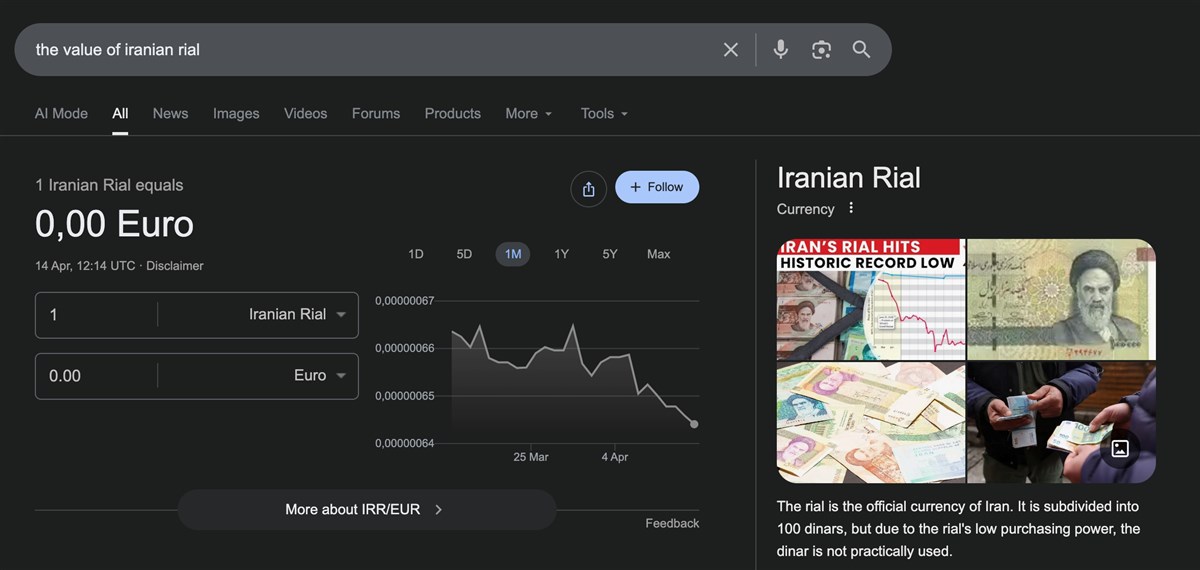
Task: Clear the search box with X icon
Action: pyautogui.click(x=731, y=50)
